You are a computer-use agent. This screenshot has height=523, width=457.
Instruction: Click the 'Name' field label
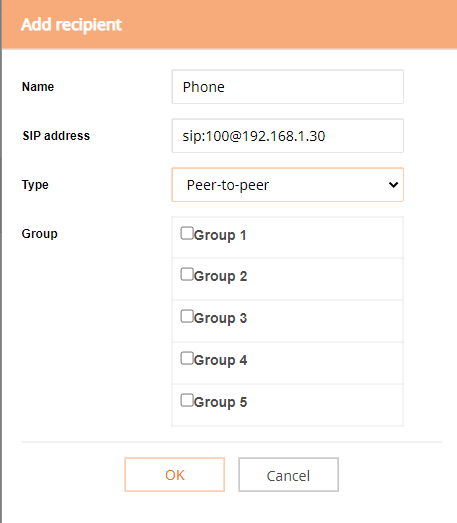(38, 87)
